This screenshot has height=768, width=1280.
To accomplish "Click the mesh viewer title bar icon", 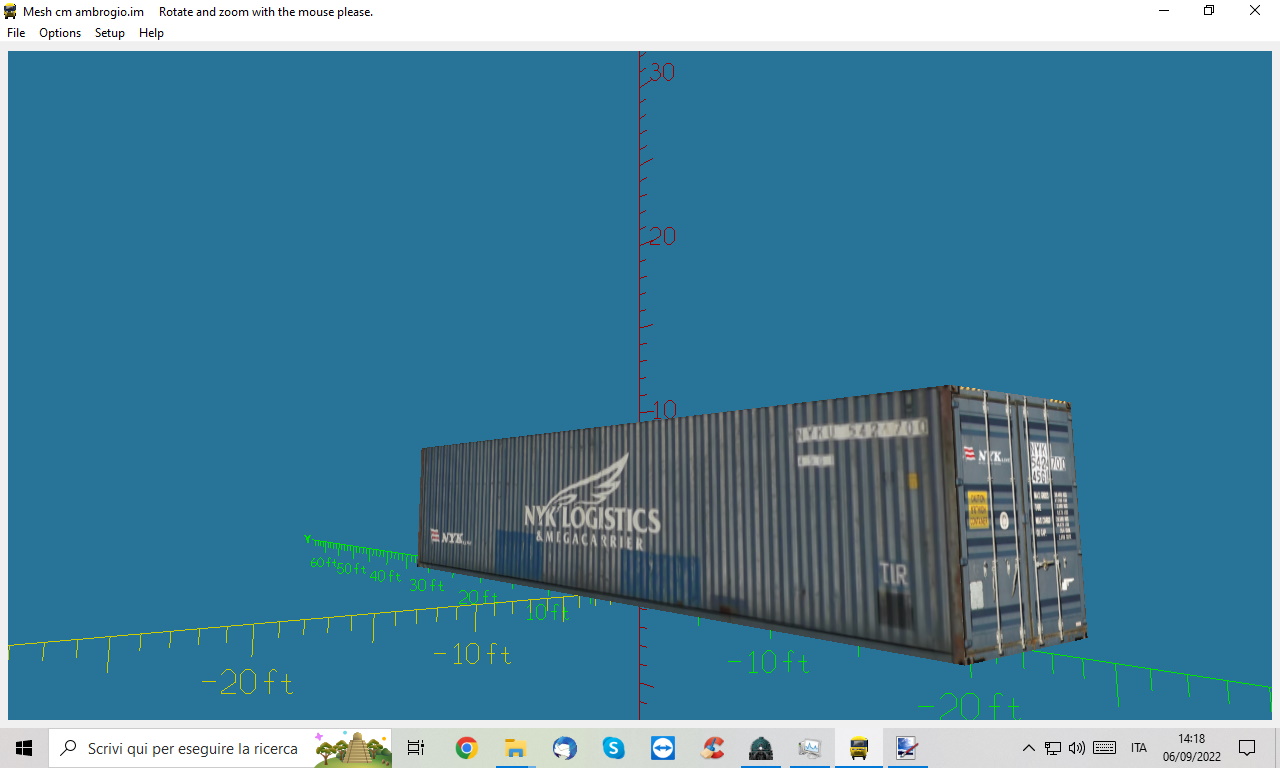I will point(11,11).
